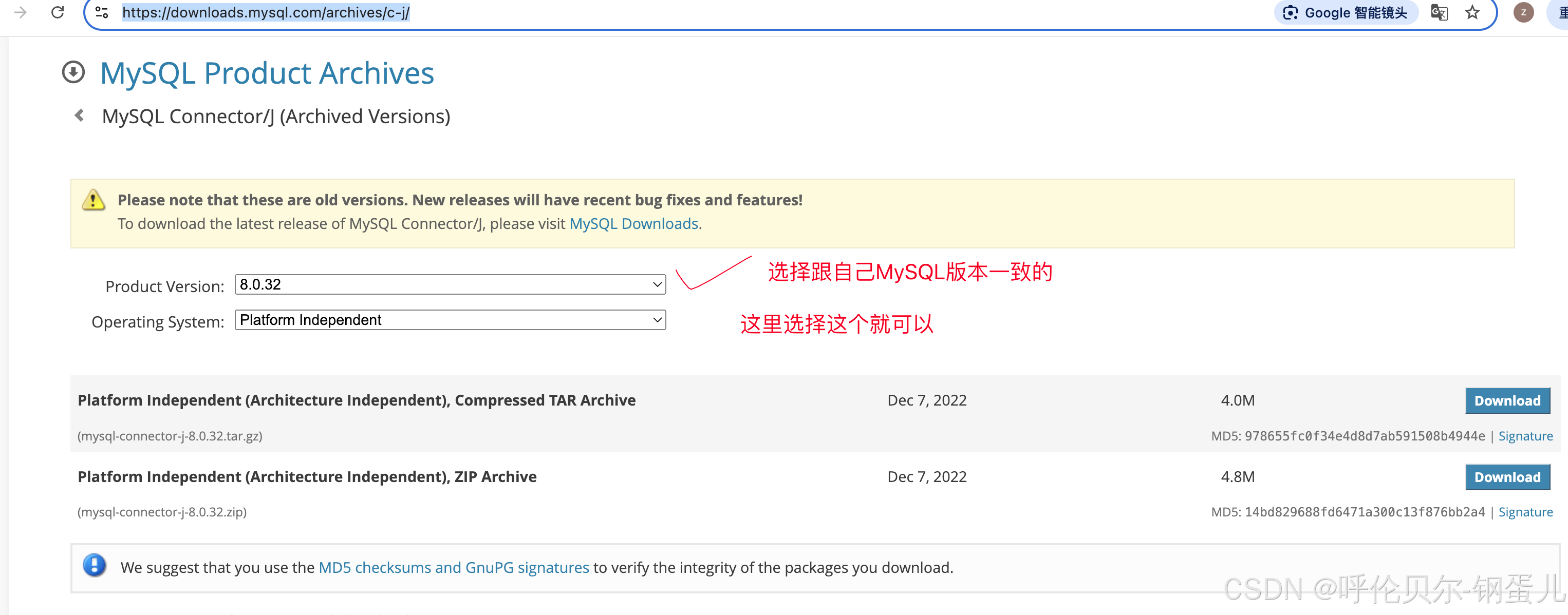
Task: Select MD5 hash 14bd829688fd6471a300c13f876bb2a4
Action: tap(1365, 512)
